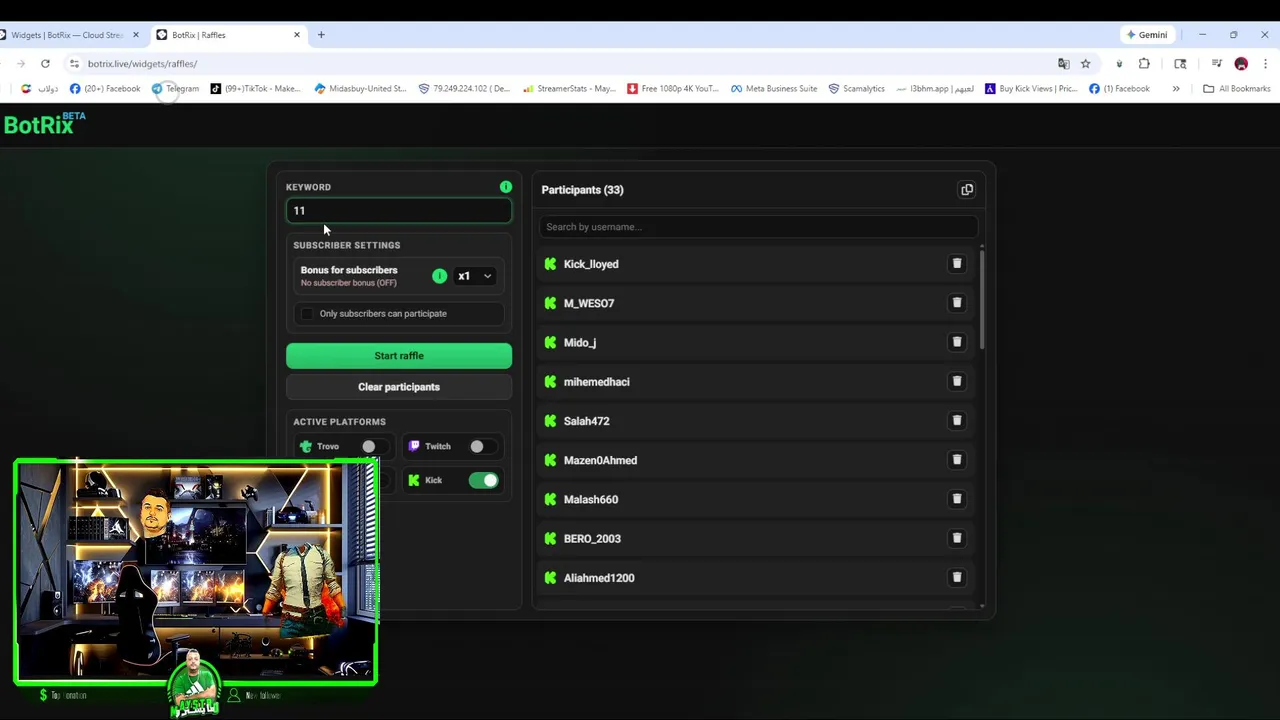The width and height of the screenshot is (1280, 720).
Task: Check Only subscribers can participate
Action: point(308,314)
